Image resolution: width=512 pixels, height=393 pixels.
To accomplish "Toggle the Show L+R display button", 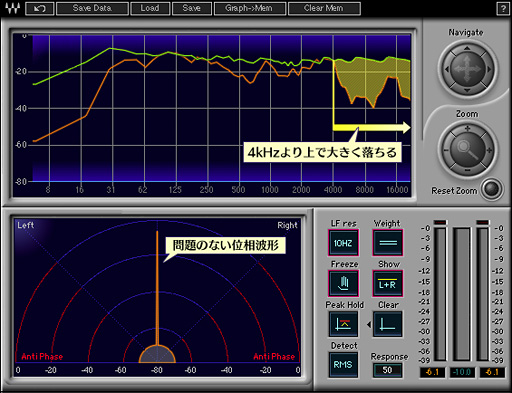I will [388, 283].
